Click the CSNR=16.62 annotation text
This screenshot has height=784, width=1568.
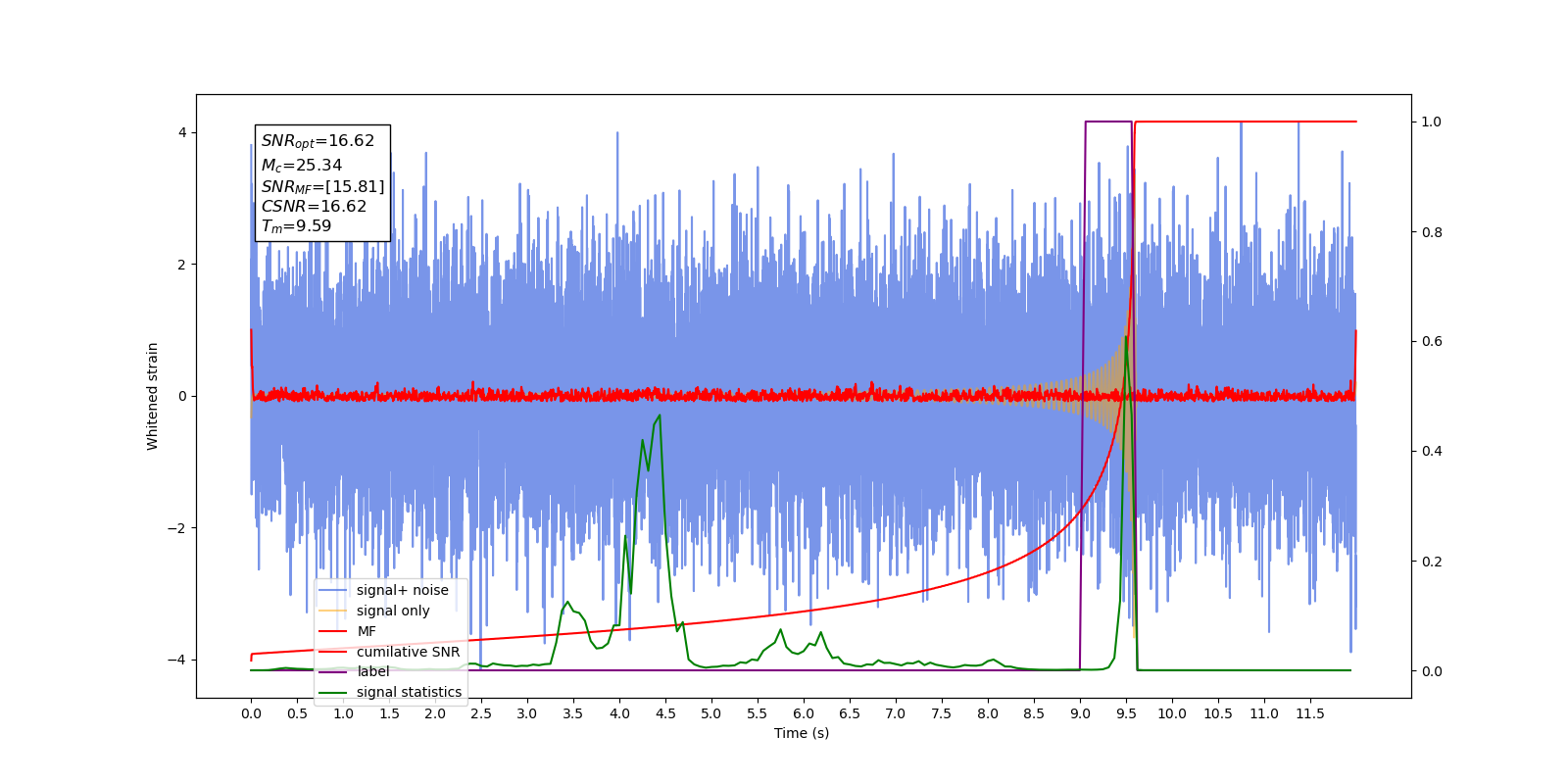pyautogui.click(x=314, y=207)
